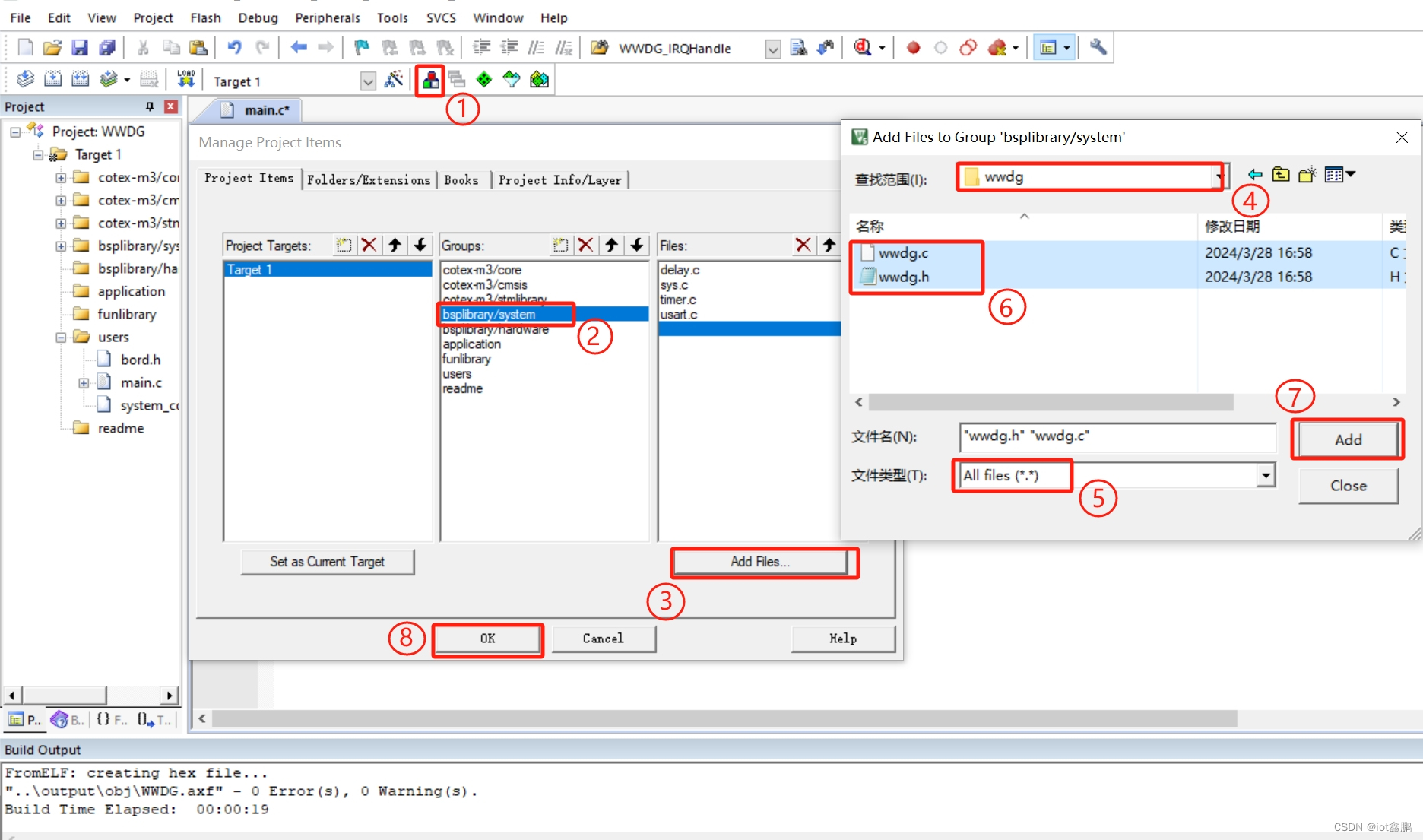Click the go back arrow in Add Files dialog
Screen dimensions: 1423x840
coord(1255,175)
